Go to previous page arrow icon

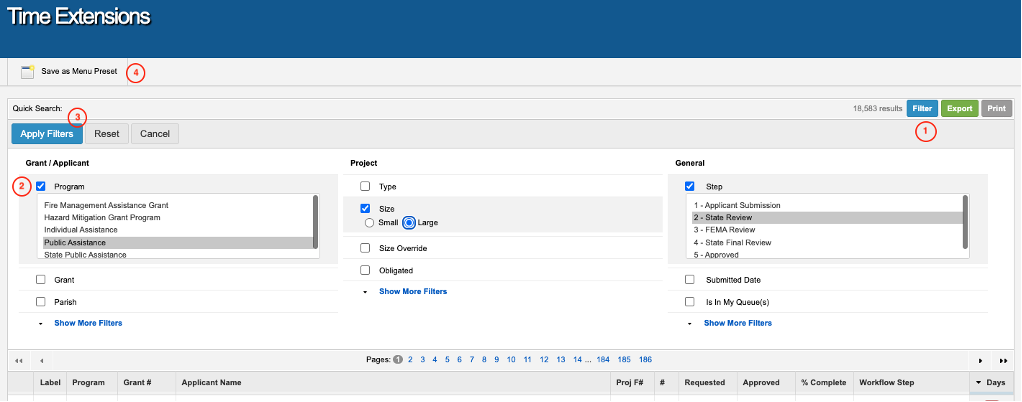pos(41,360)
